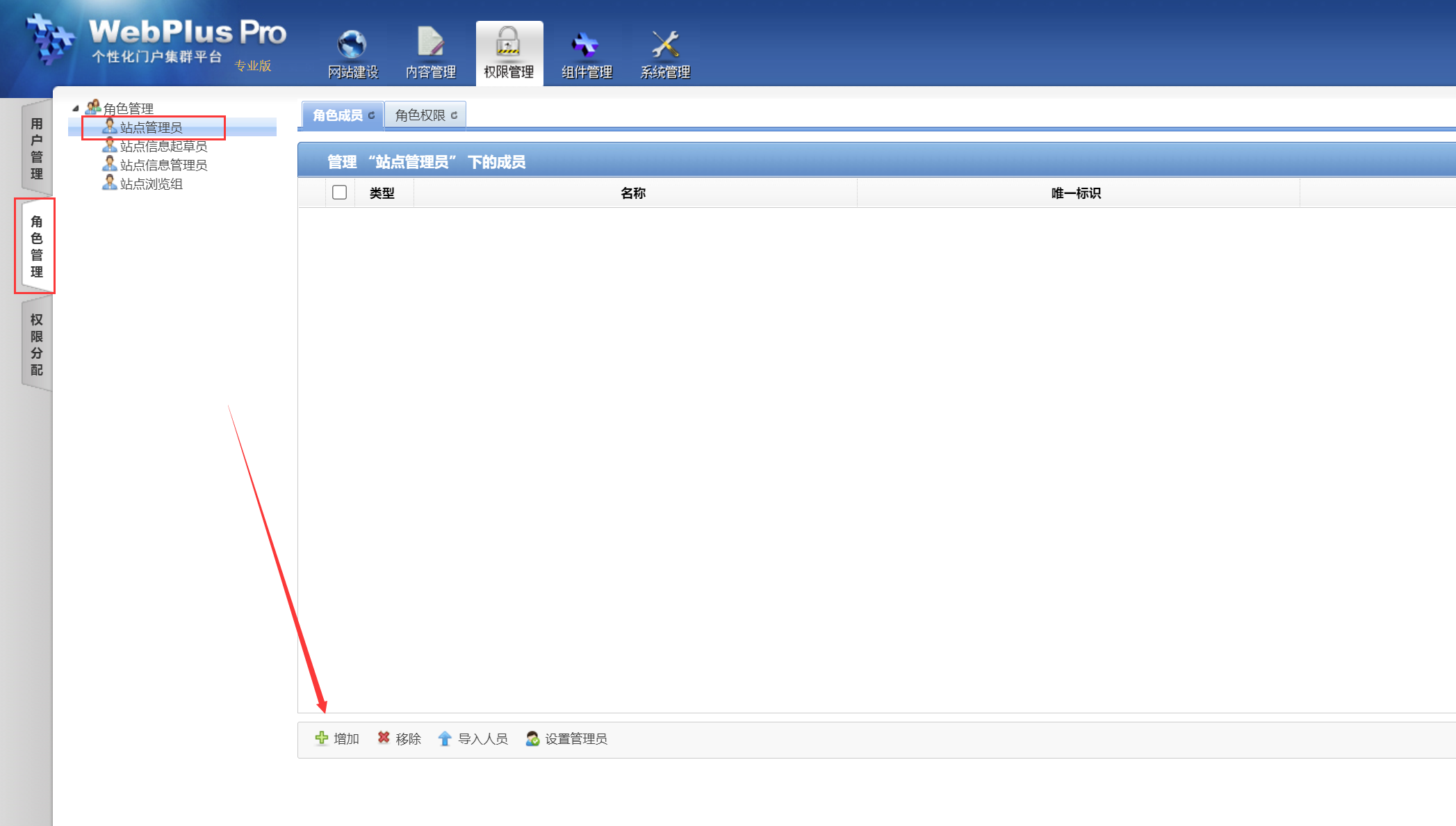The image size is (1456, 826).
Task: Collapse the 角色管理 tree root
Action: (76, 108)
